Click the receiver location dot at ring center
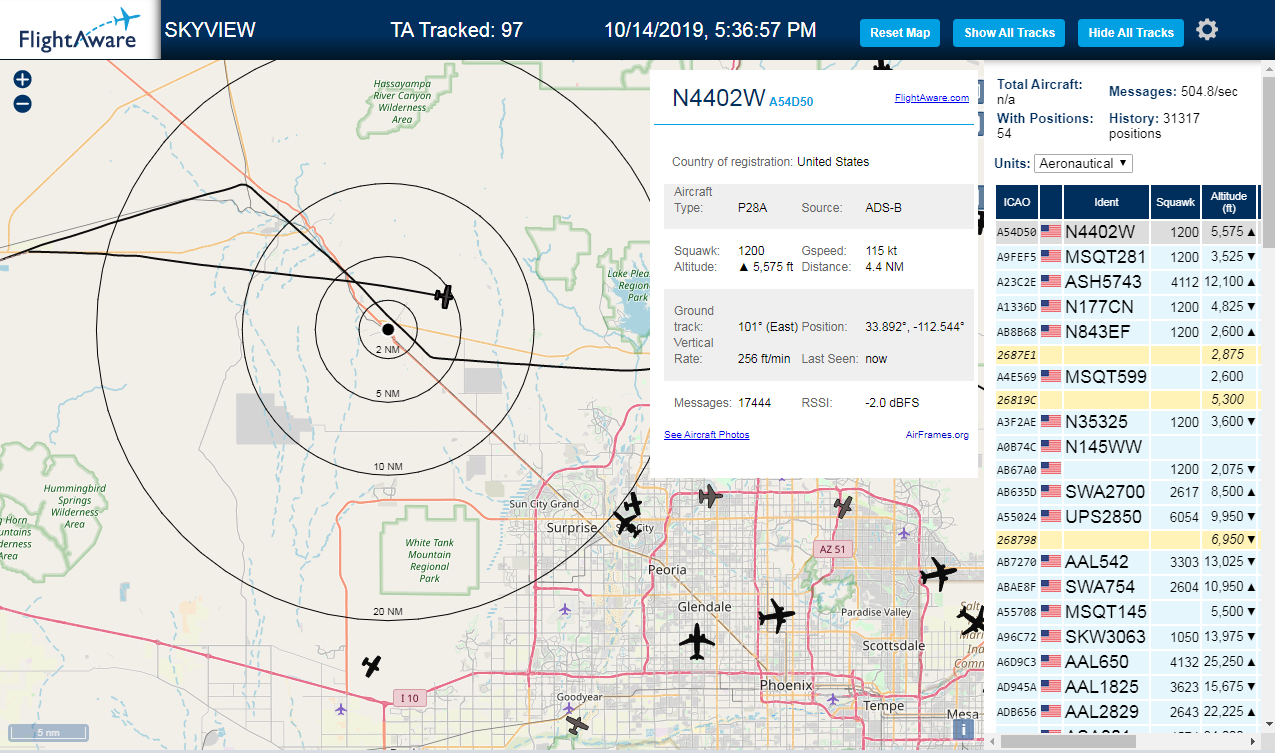1275x753 pixels. pos(388,329)
